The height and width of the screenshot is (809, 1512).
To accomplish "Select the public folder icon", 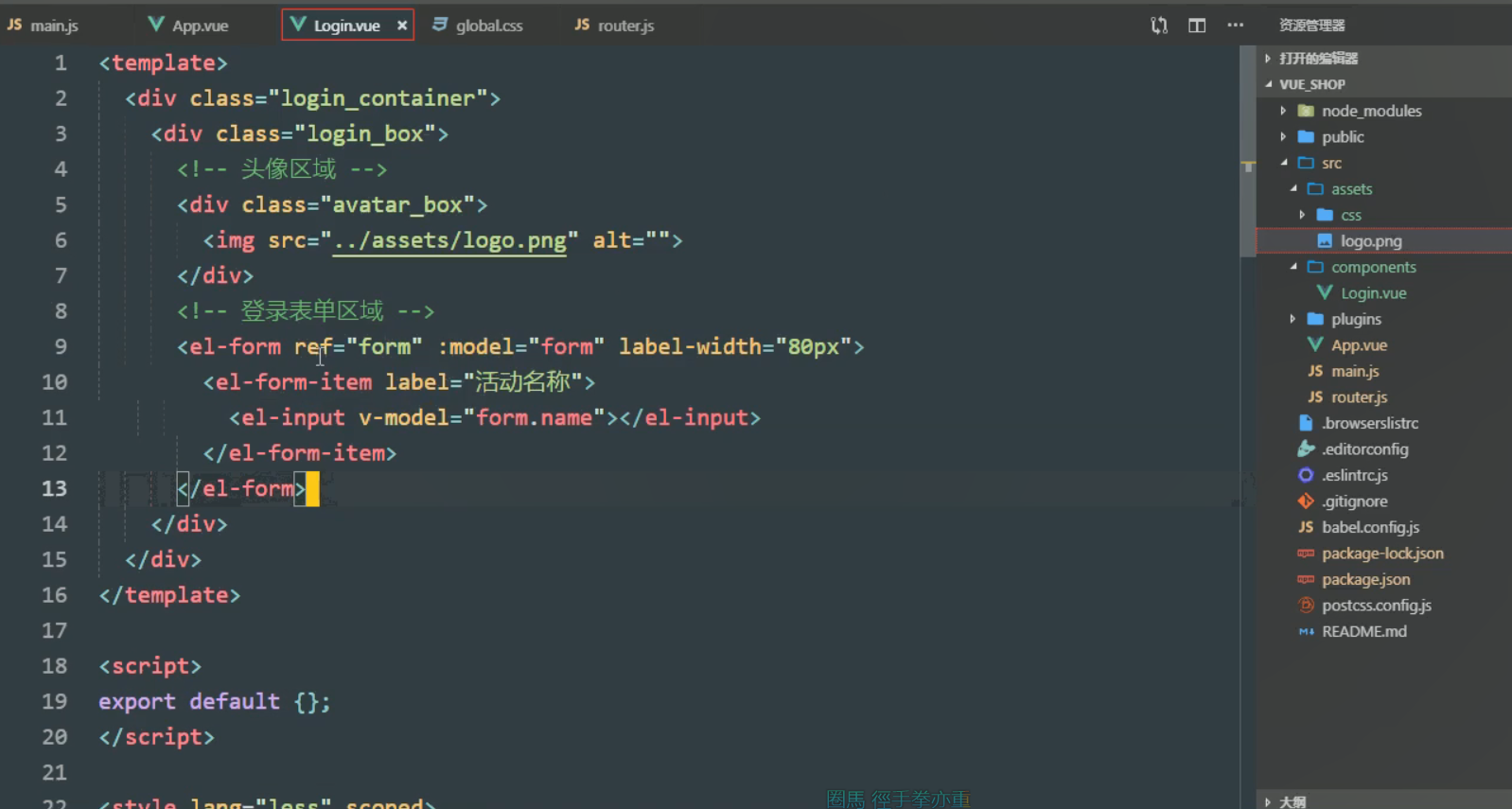I will [1306, 137].
